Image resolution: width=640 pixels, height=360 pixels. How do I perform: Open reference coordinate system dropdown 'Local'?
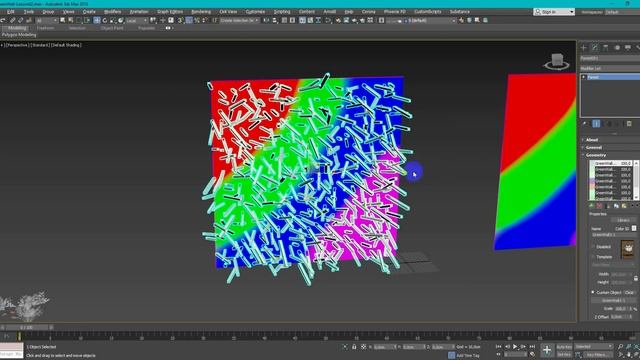137,20
